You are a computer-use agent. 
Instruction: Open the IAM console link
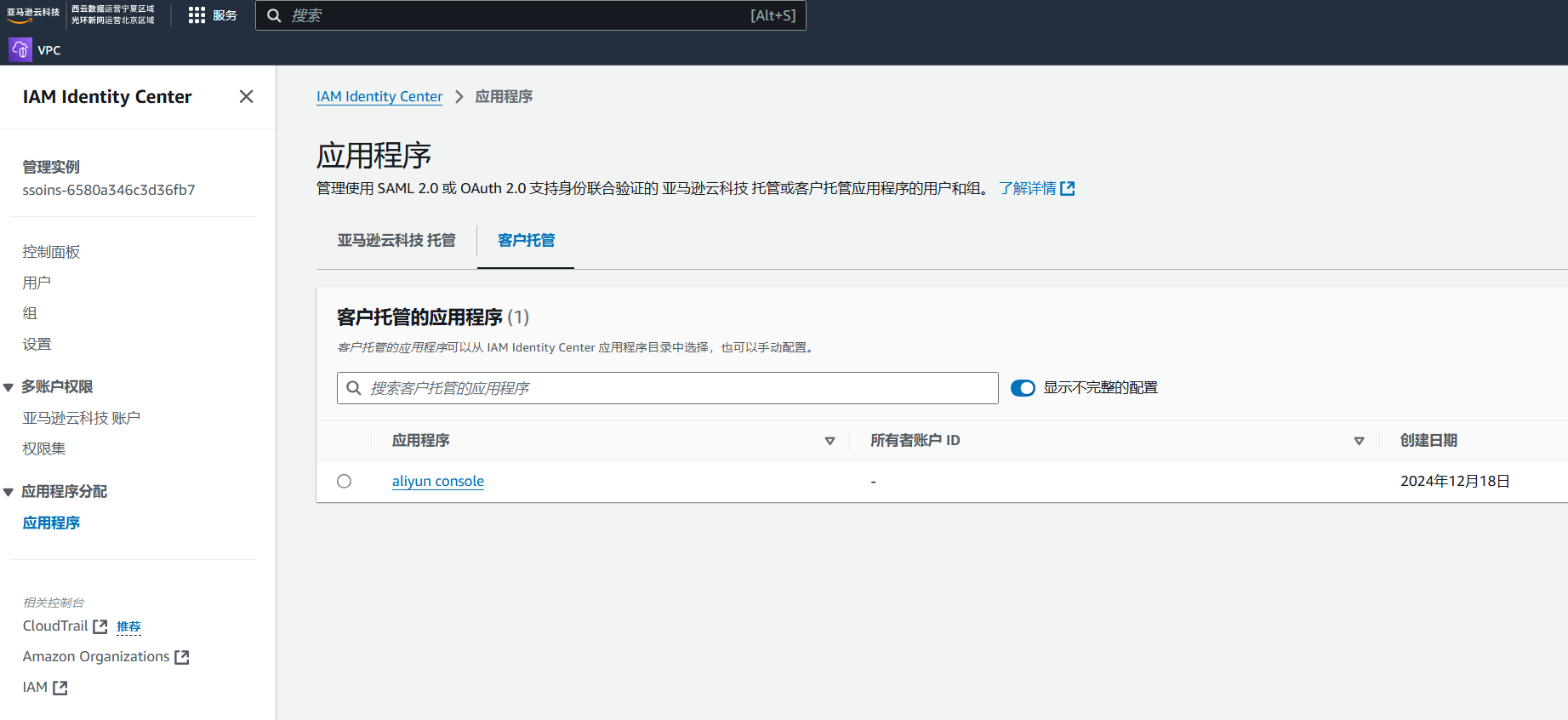(x=35, y=688)
